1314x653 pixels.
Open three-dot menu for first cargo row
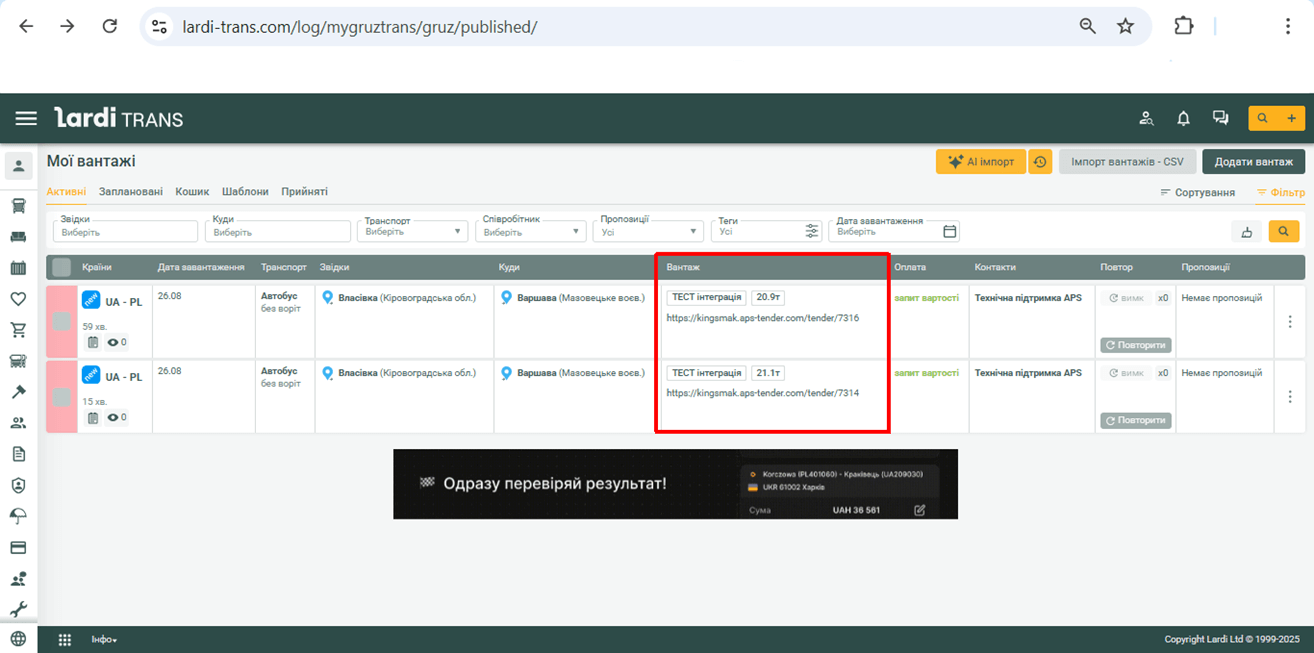pos(1289,322)
